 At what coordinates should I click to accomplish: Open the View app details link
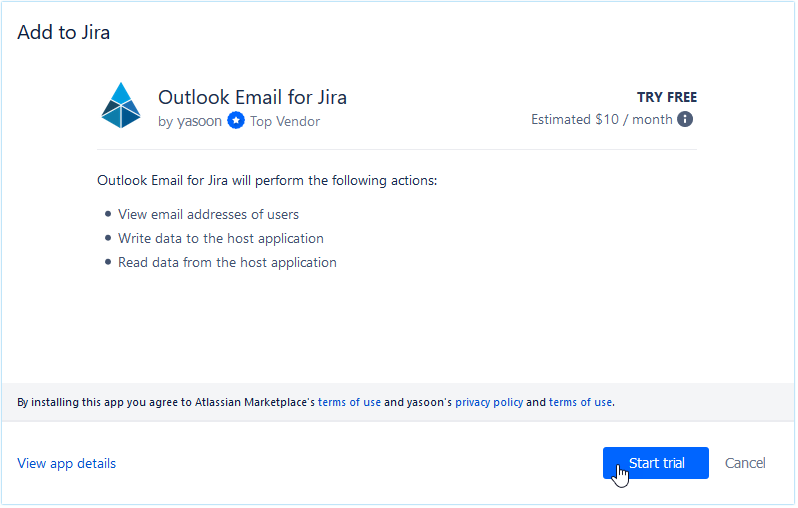click(66, 463)
